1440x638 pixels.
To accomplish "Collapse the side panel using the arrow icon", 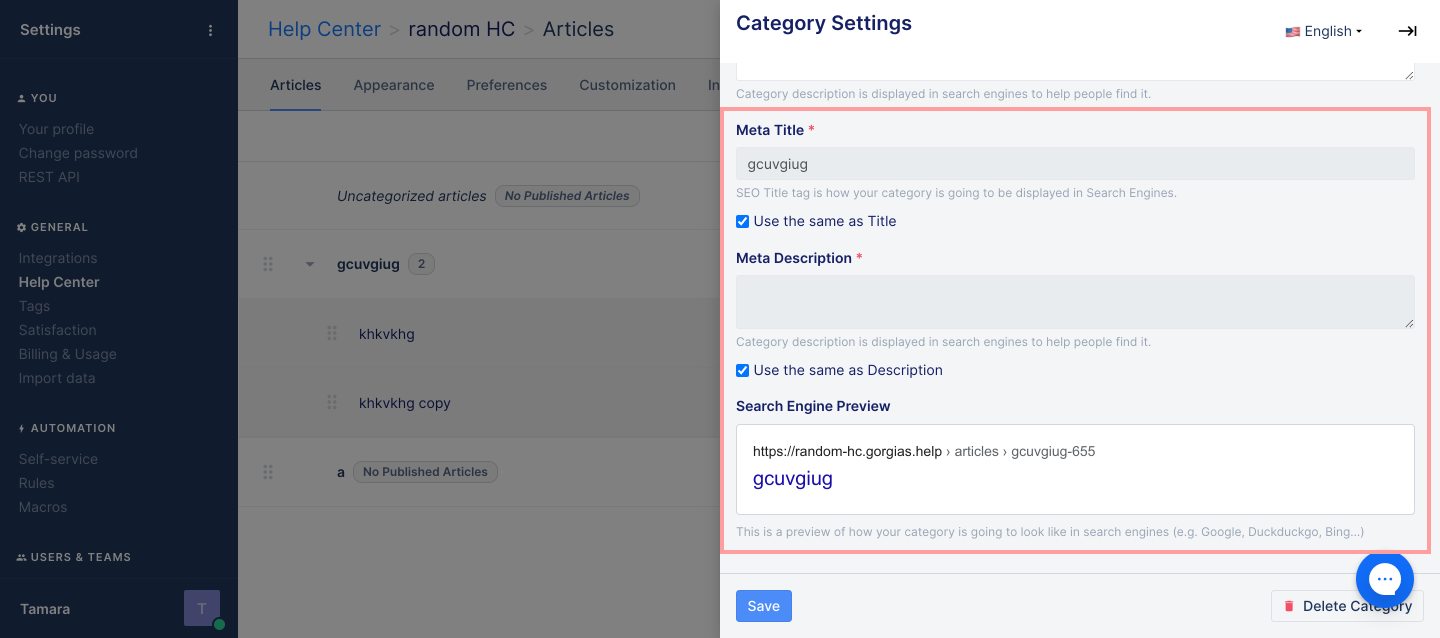I will click(1407, 31).
